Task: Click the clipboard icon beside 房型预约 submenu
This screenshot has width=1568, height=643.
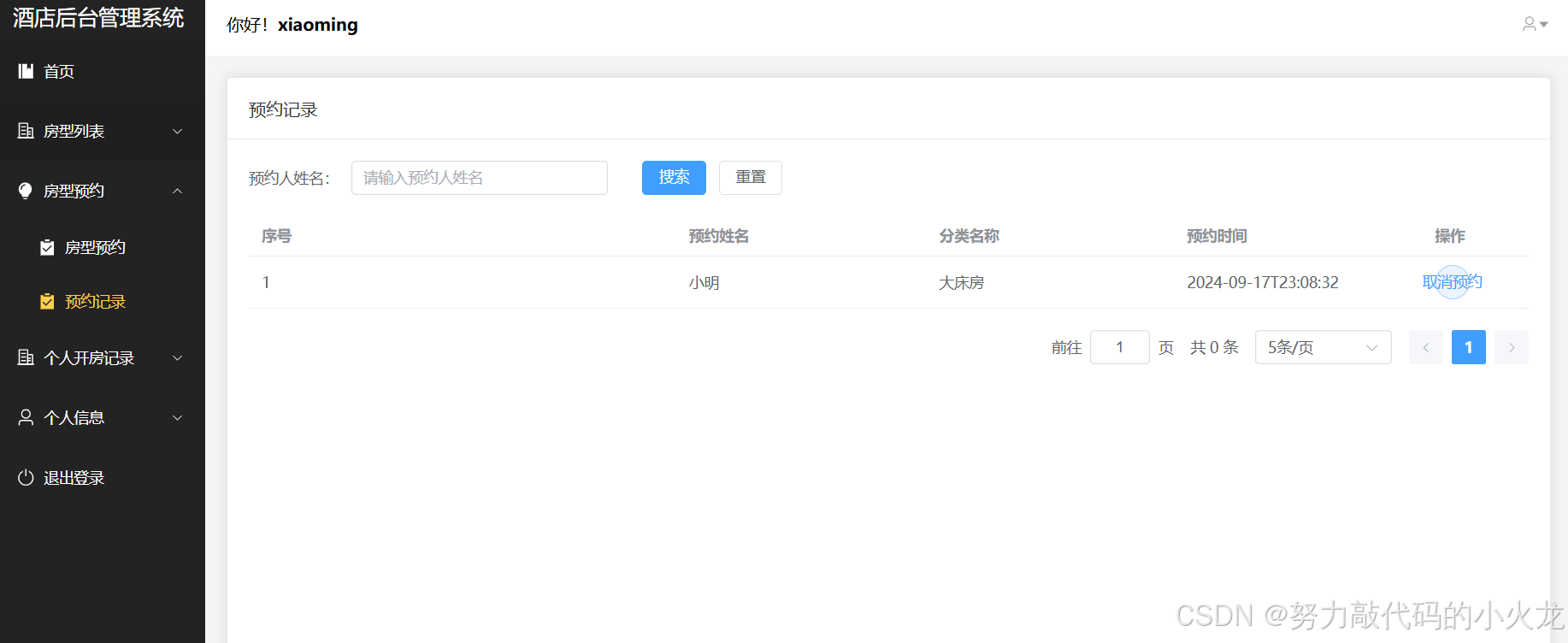Action: point(47,247)
